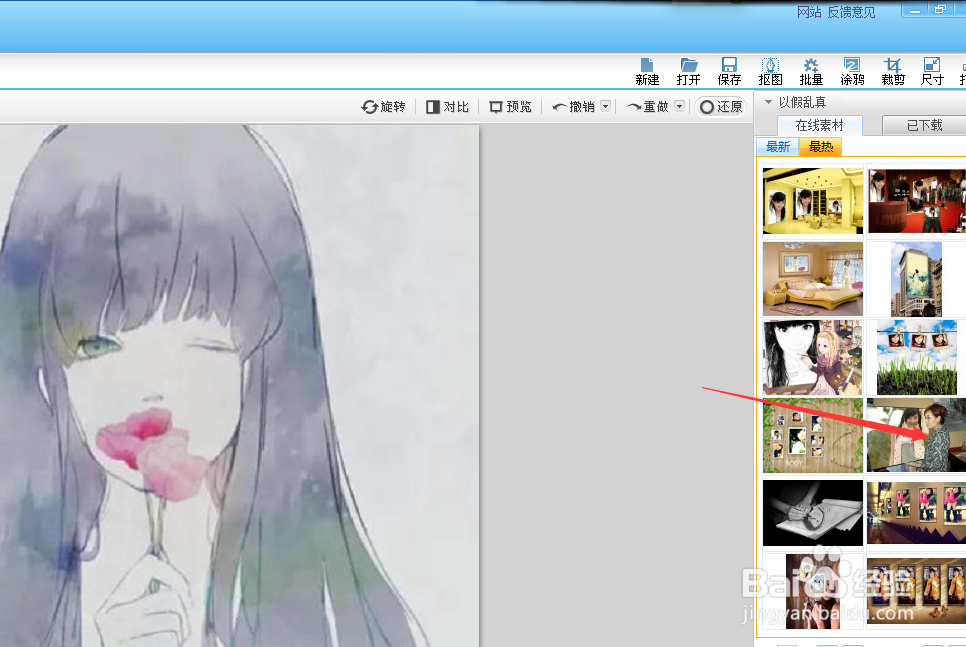This screenshot has width=966, height=647.
Task: Choose the golden framed posters template thumbnail
Action: click(x=916, y=592)
